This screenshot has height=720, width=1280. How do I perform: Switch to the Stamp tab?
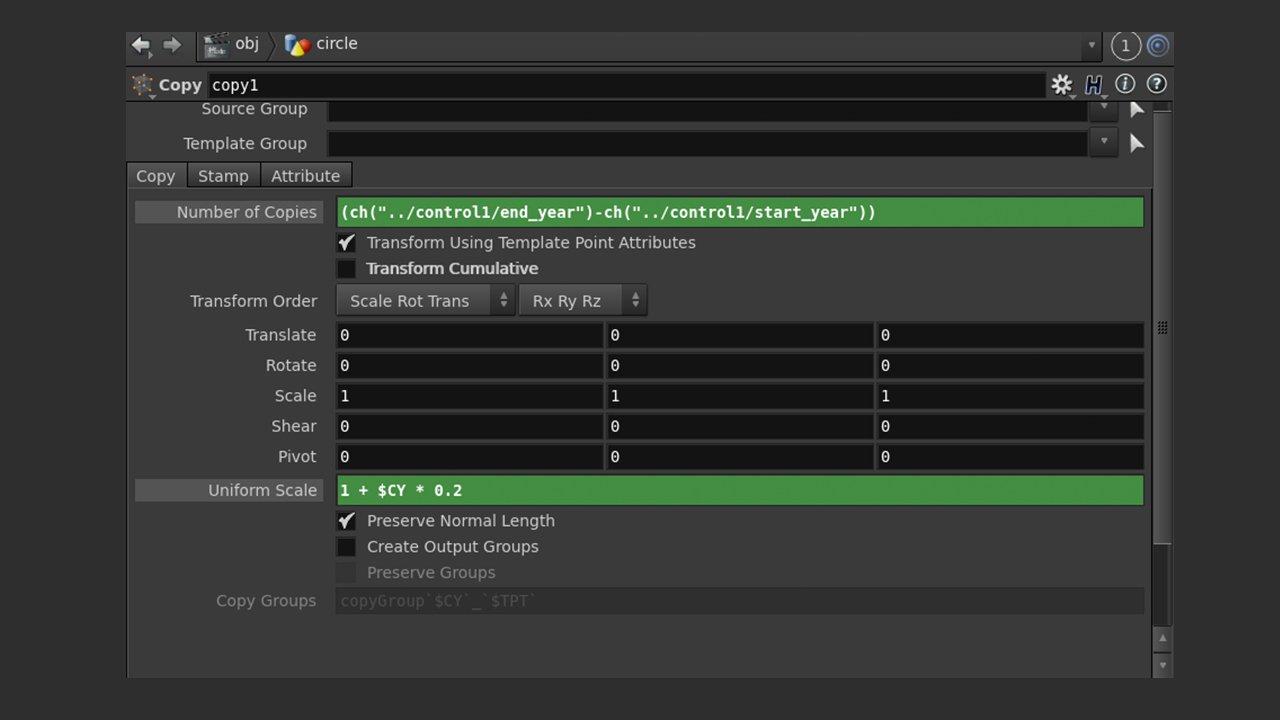point(223,176)
